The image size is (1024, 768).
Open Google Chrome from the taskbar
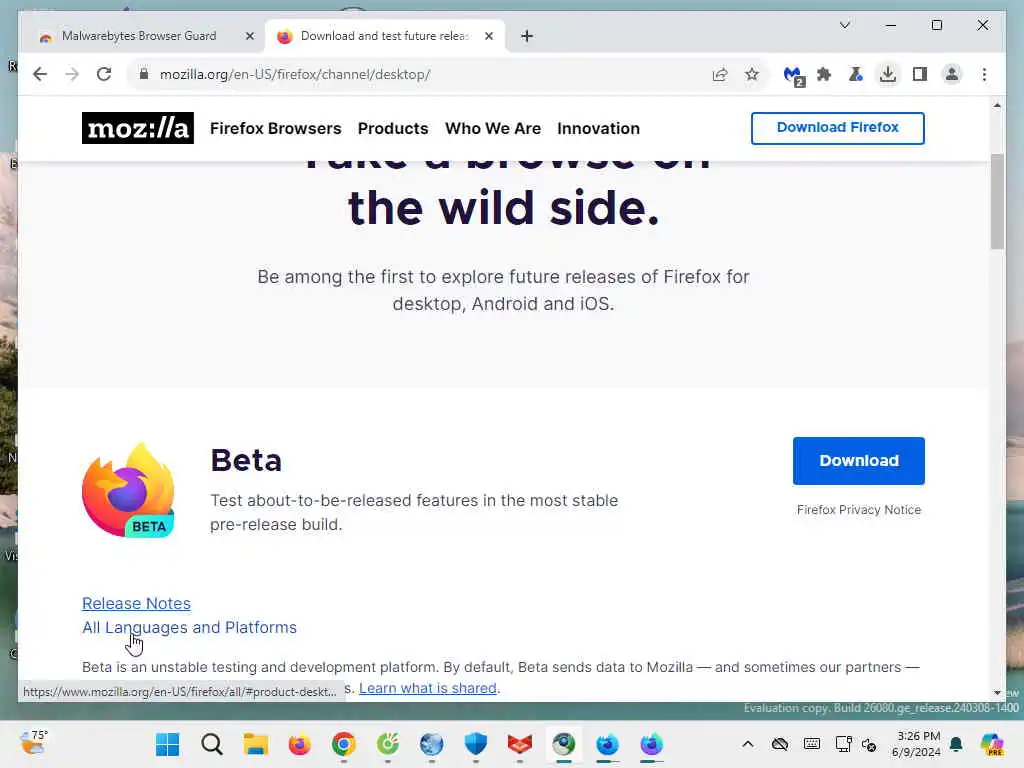[344, 744]
